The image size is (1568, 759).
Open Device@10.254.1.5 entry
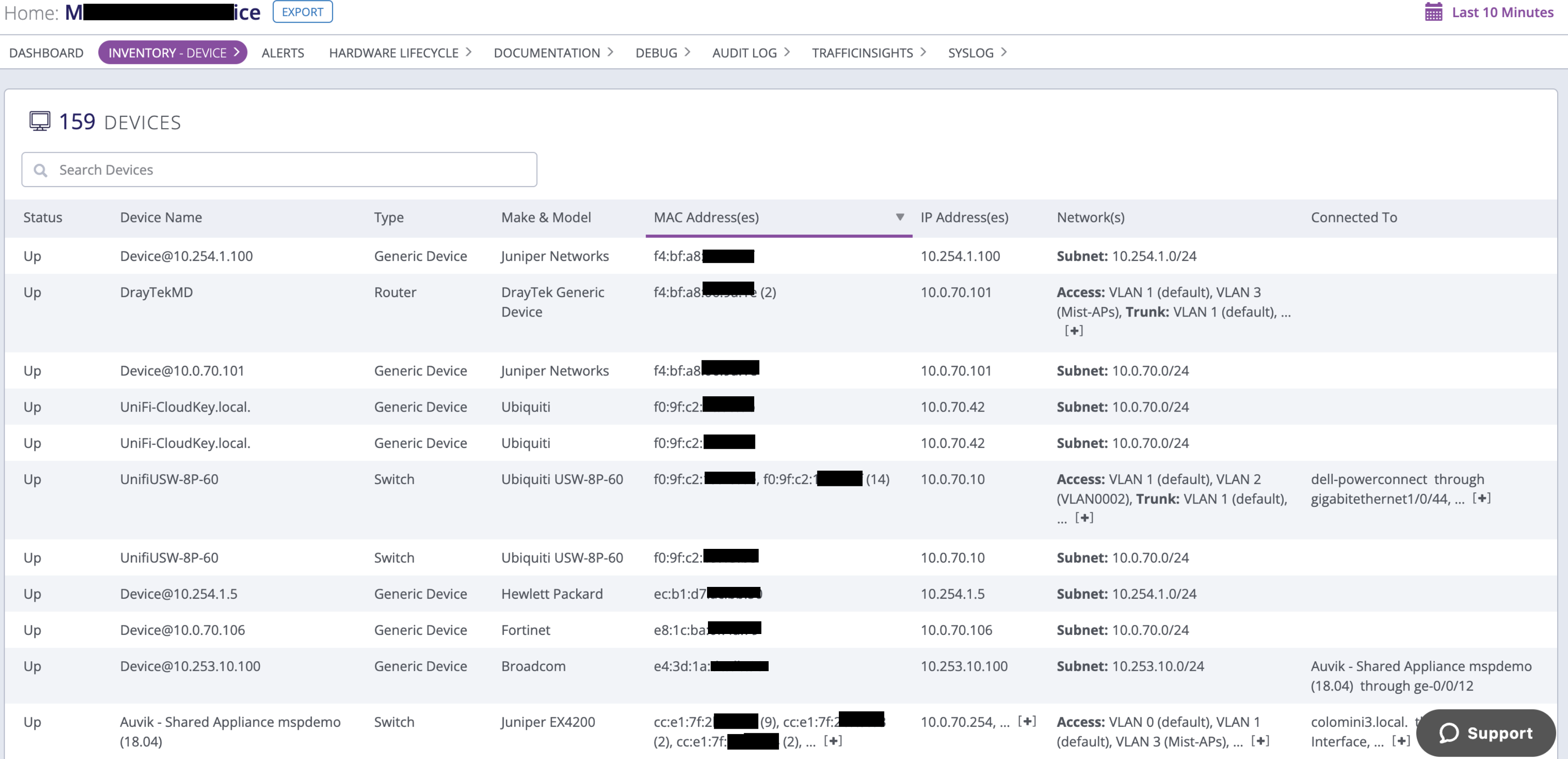(178, 594)
